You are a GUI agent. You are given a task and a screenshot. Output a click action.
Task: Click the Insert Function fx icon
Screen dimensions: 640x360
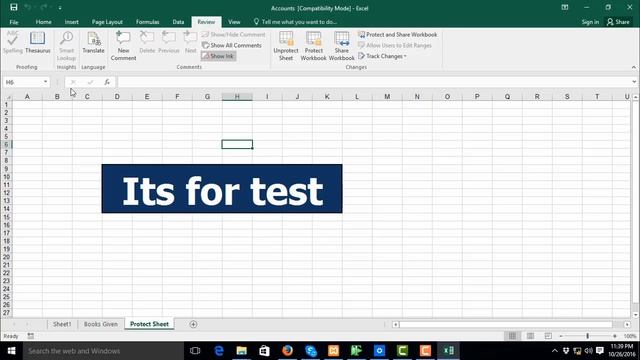click(x=107, y=82)
